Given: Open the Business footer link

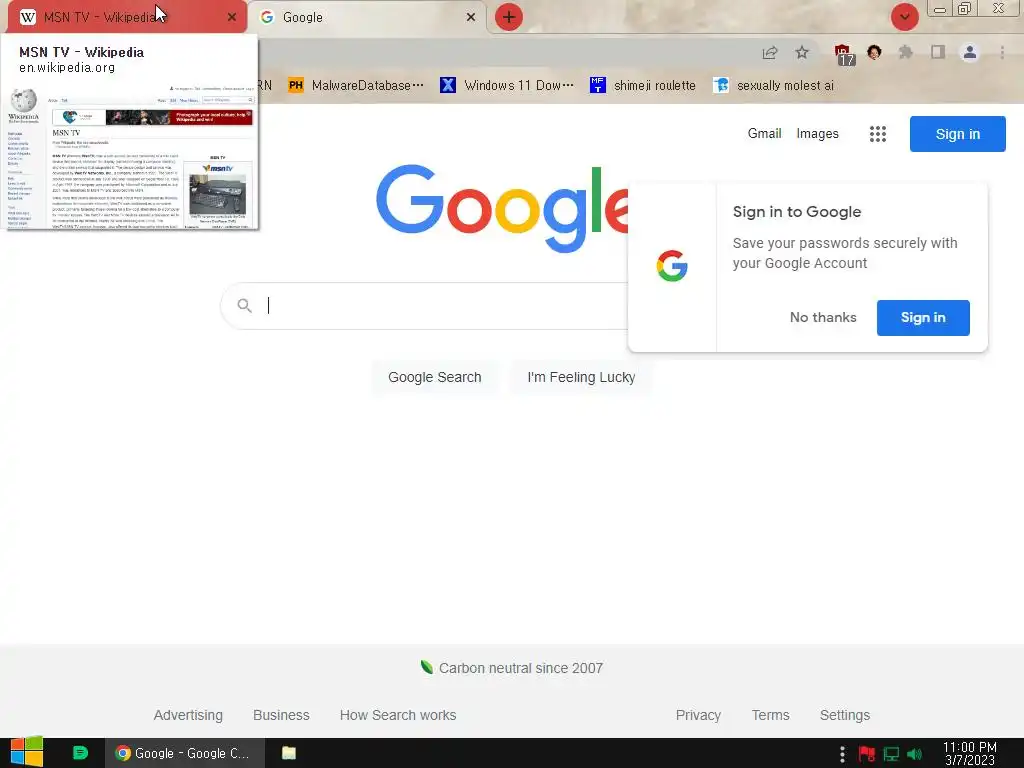Looking at the screenshot, I should [281, 715].
